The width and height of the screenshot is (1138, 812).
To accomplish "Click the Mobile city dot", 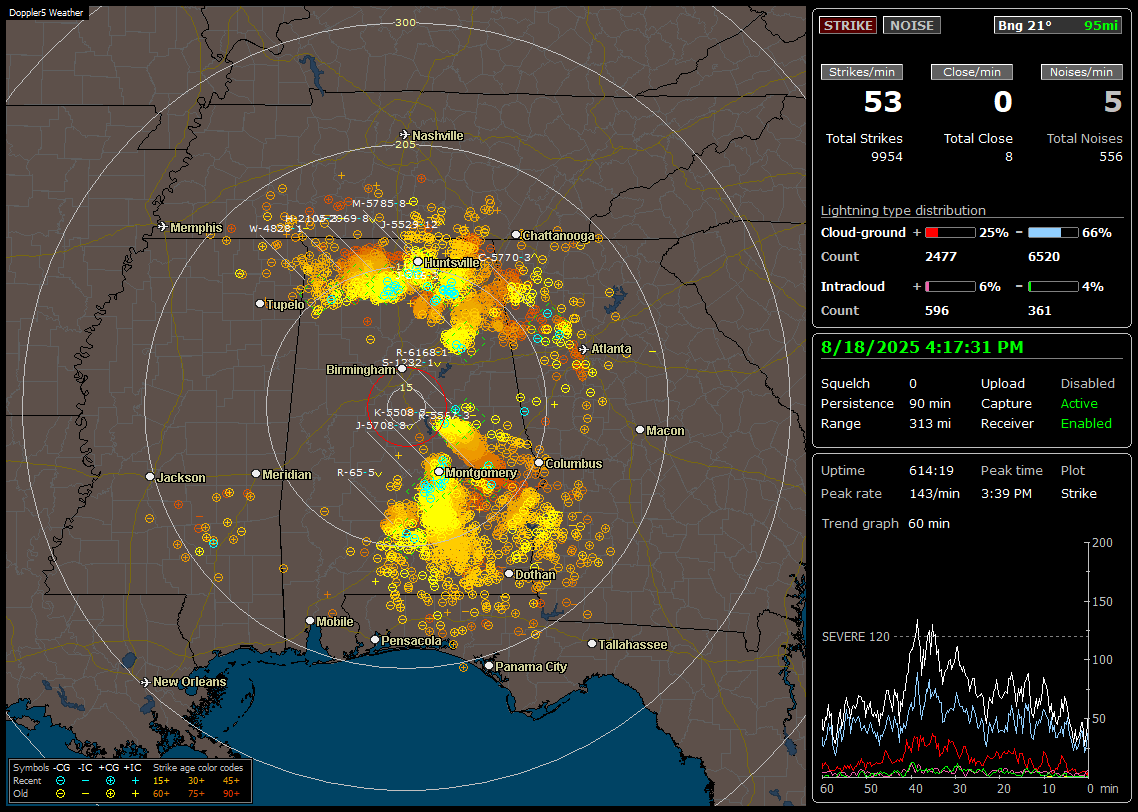I will pos(310,620).
